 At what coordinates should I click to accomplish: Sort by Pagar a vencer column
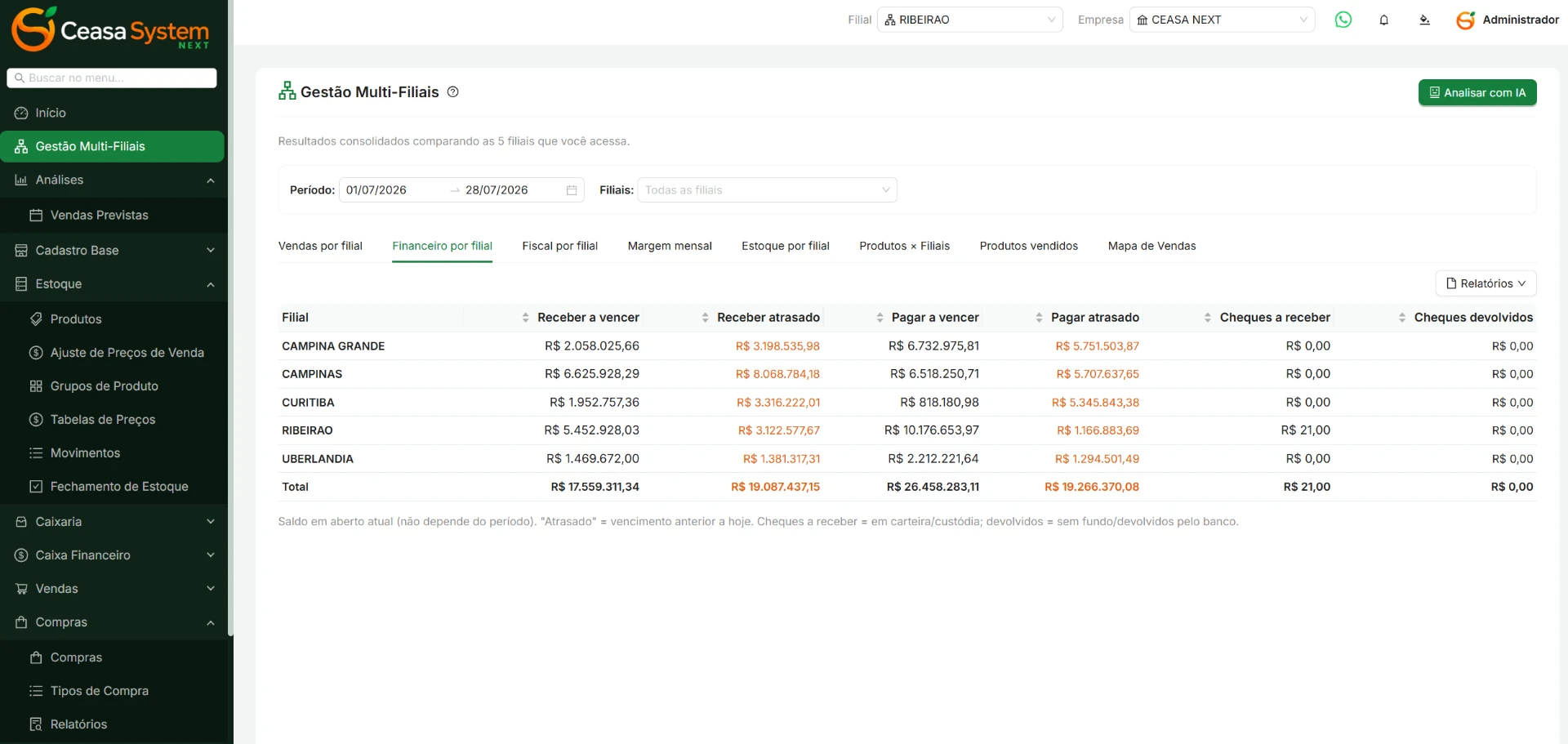coord(880,318)
